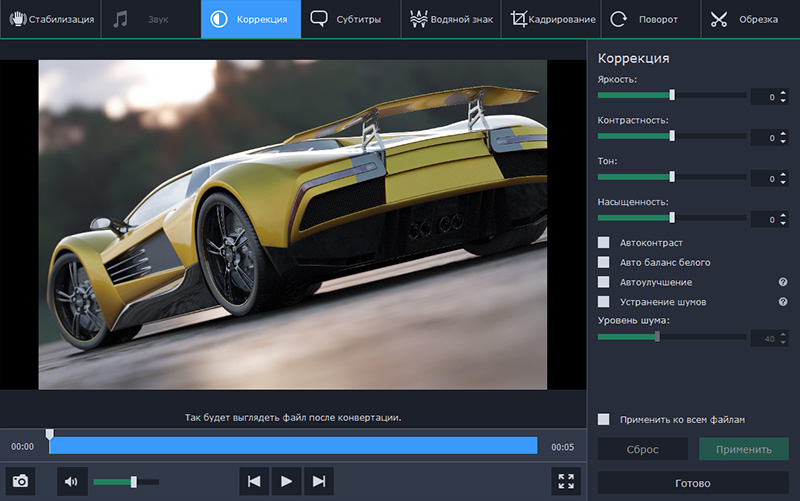Mute audio using the speaker icon
The height and width of the screenshot is (501, 800).
point(71,482)
